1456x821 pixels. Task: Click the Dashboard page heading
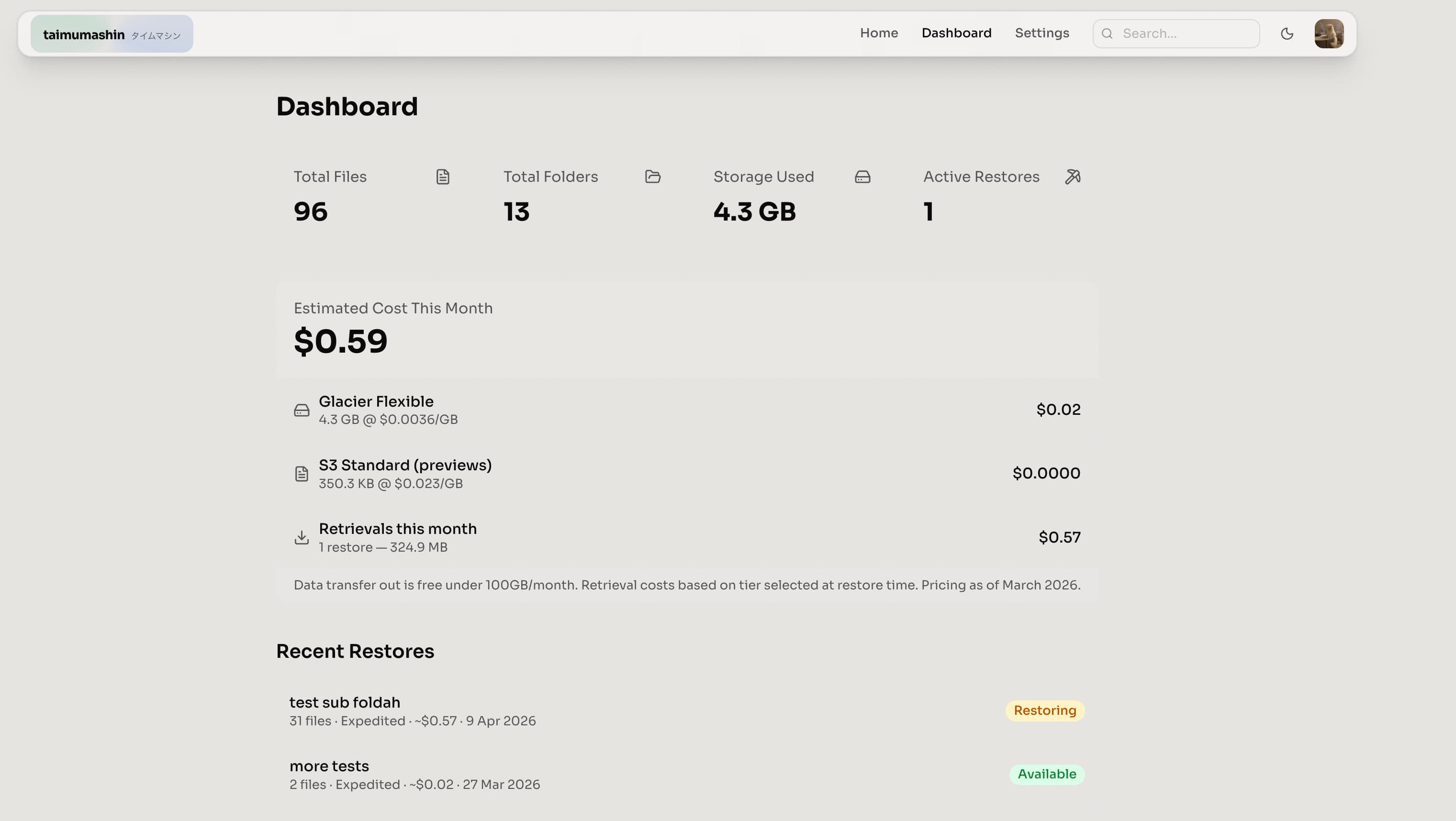point(347,106)
